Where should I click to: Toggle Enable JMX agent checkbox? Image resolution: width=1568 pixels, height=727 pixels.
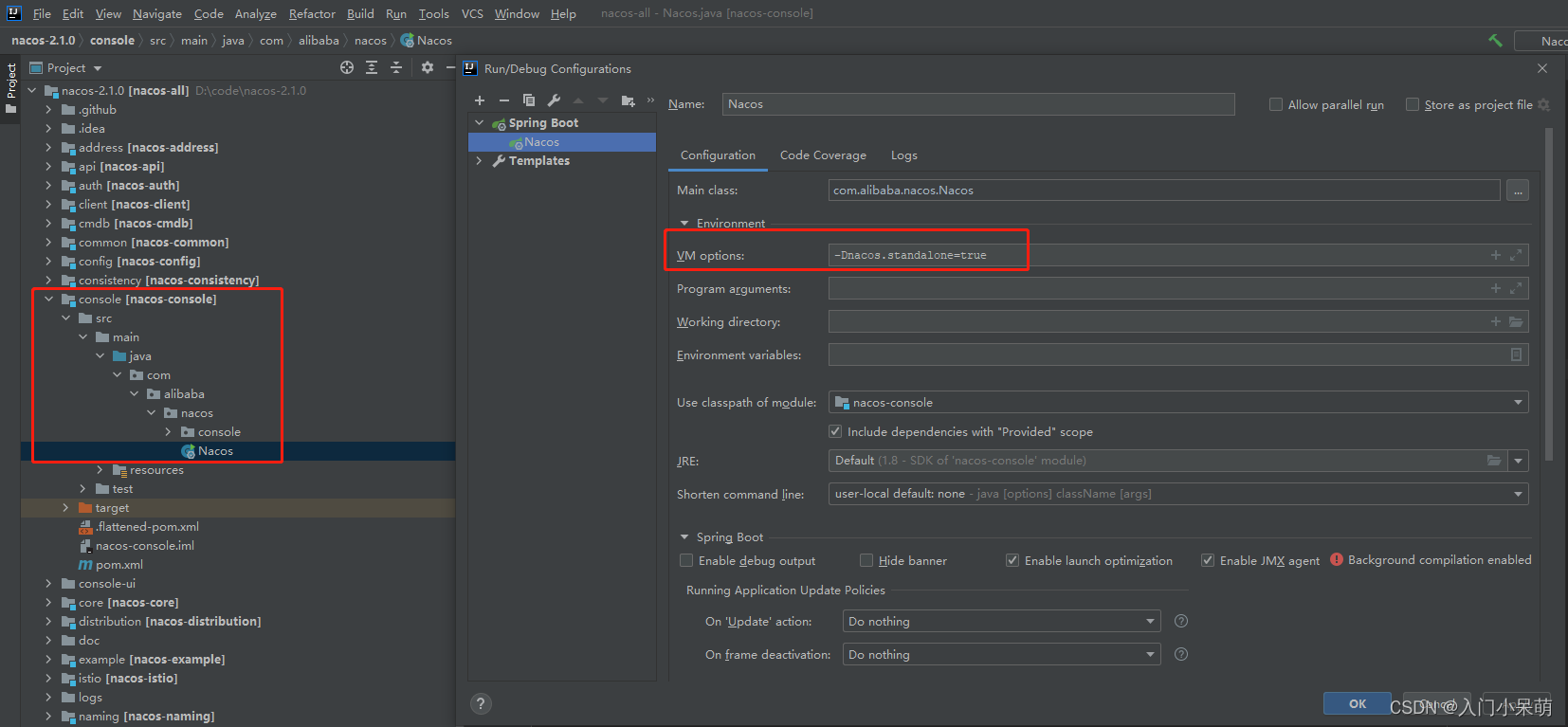(1208, 560)
